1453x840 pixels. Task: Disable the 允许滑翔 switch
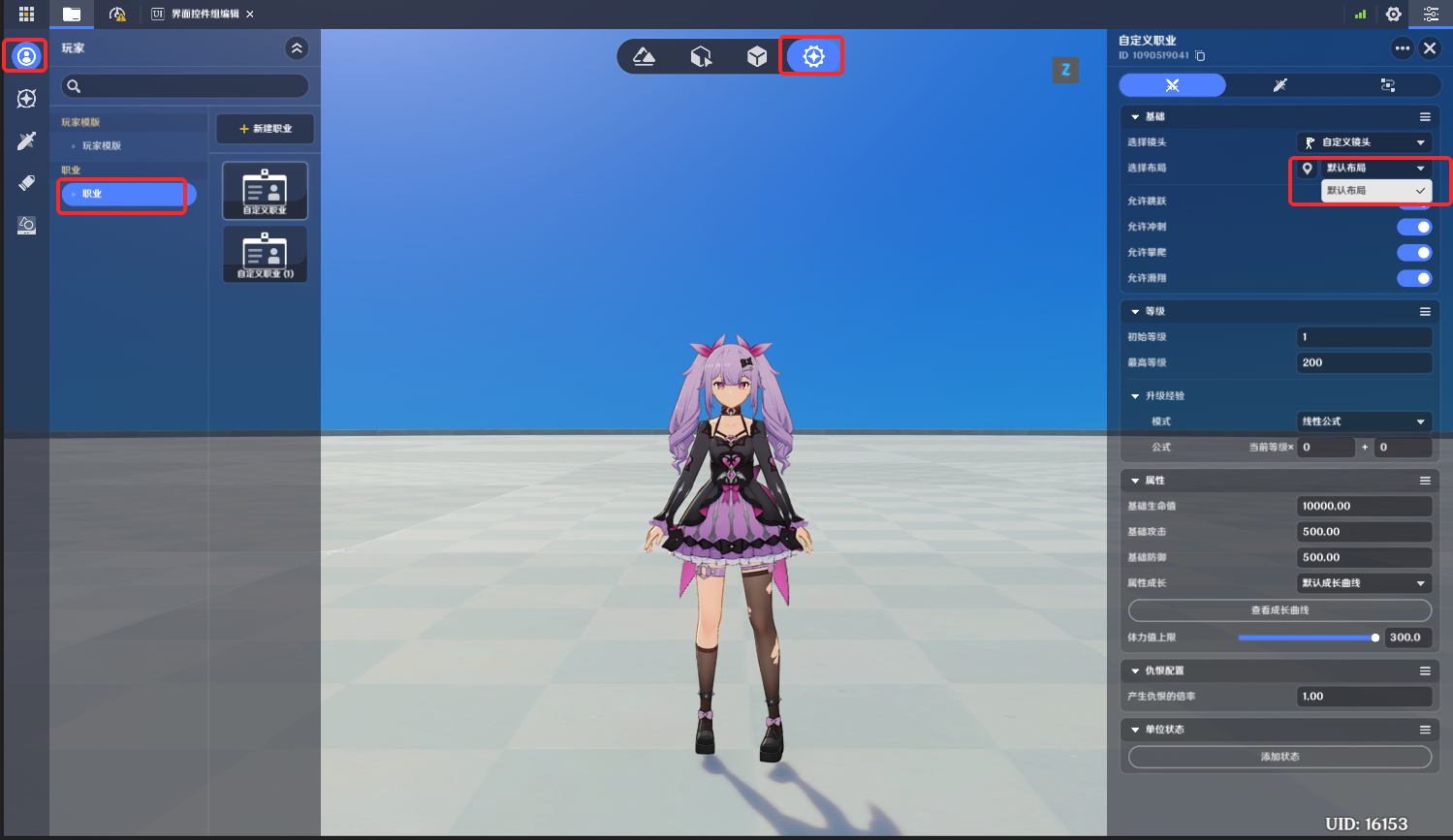(x=1413, y=279)
